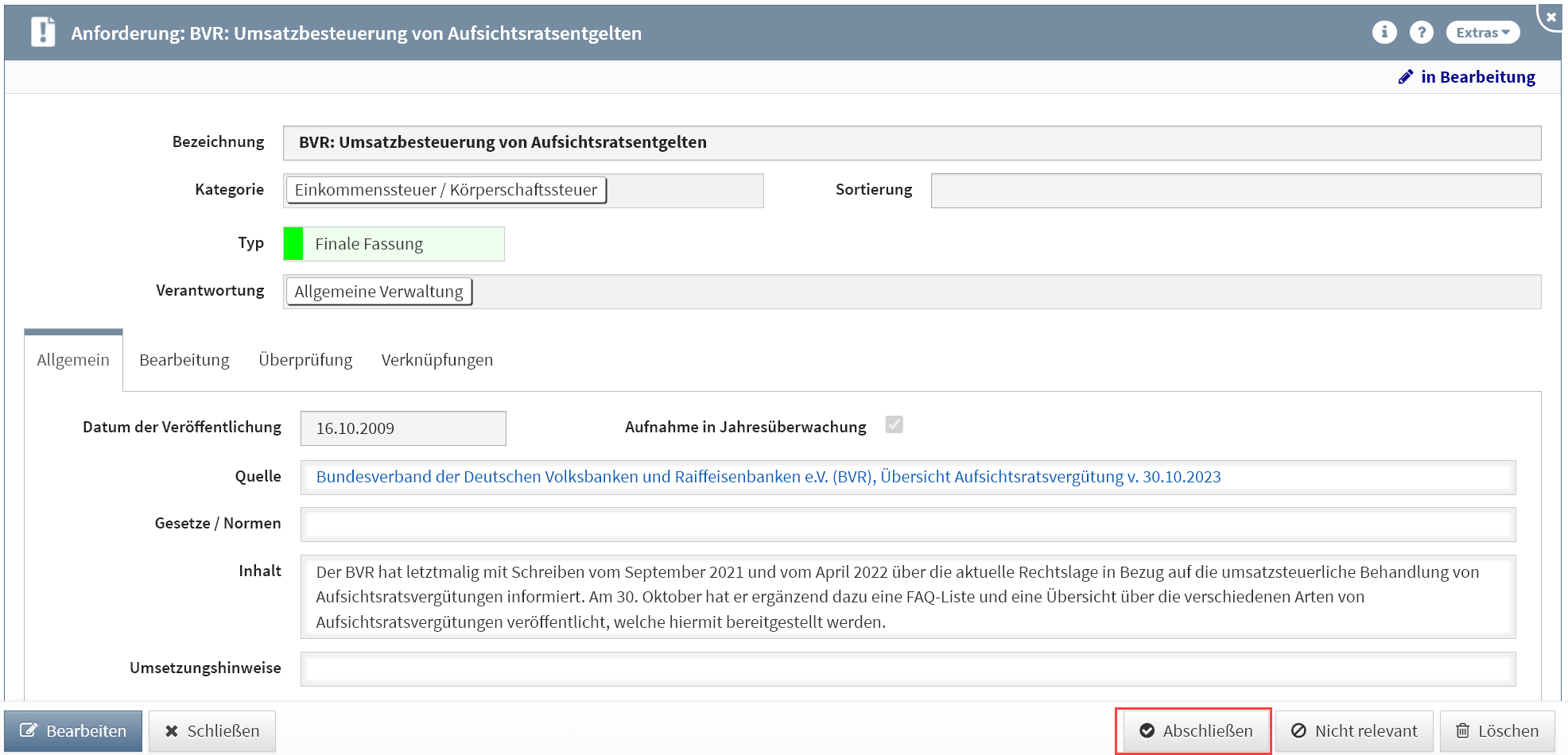
Task: Click the Einkommenssteuer / Körperschaftssteuer category tag
Action: click(446, 191)
